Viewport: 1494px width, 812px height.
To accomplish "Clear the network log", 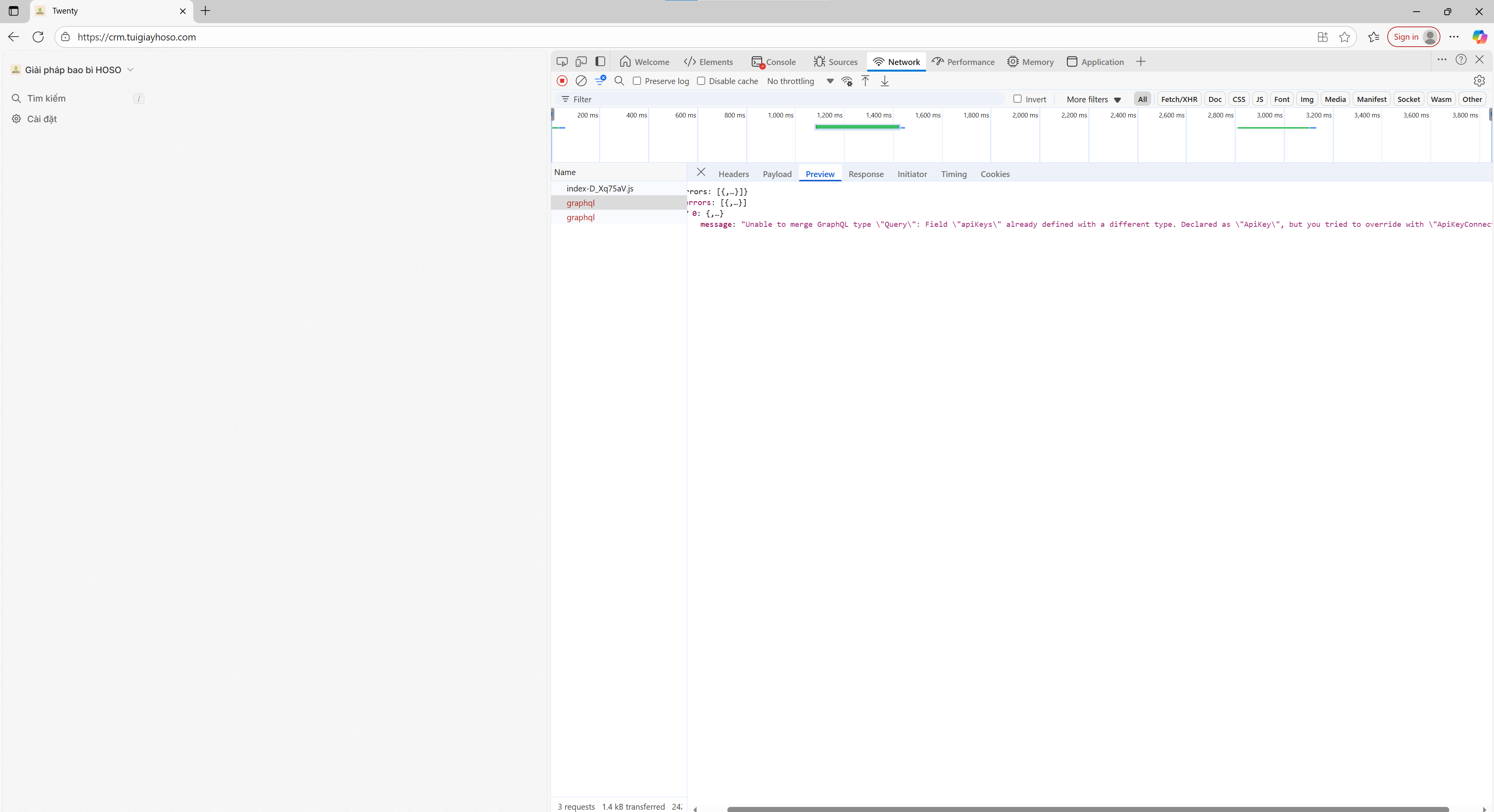I will click(x=581, y=81).
